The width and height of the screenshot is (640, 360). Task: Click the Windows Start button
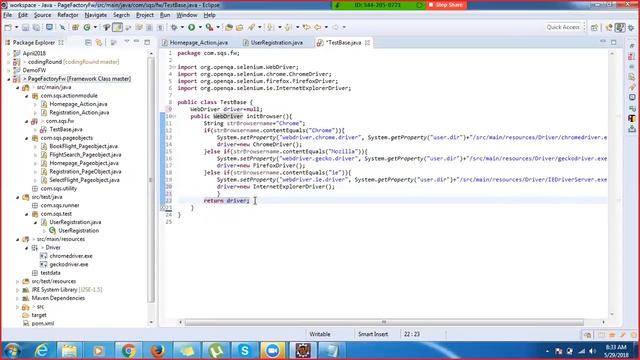[12, 351]
